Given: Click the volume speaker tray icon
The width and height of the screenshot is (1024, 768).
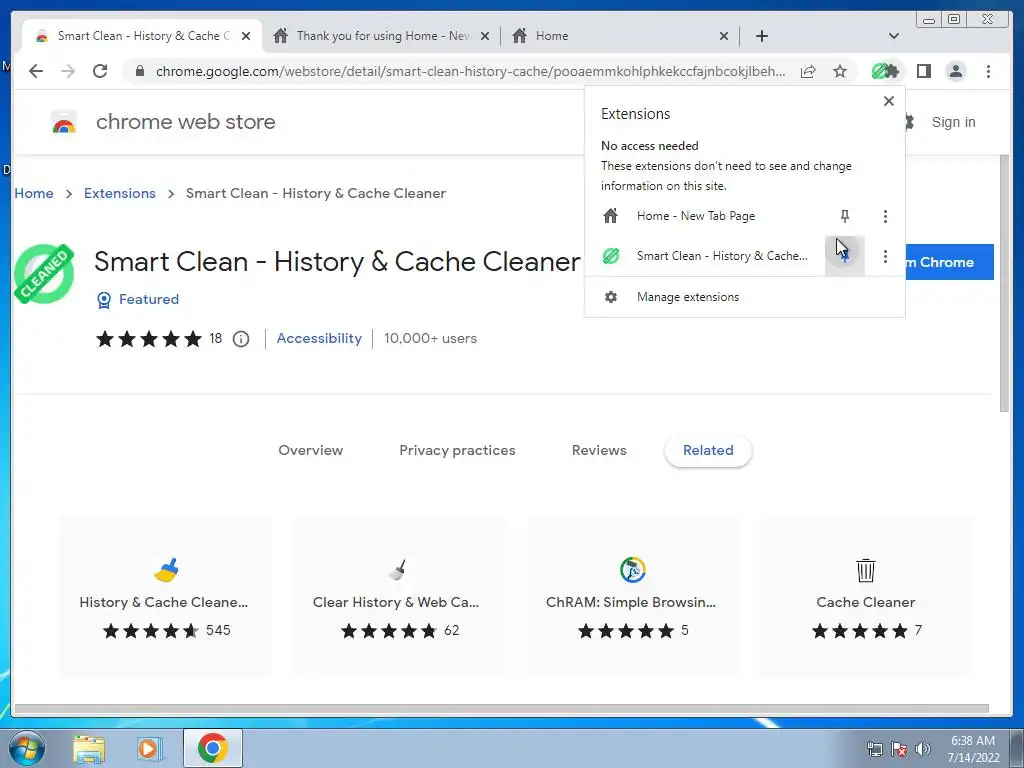Looking at the screenshot, I should coord(922,749).
